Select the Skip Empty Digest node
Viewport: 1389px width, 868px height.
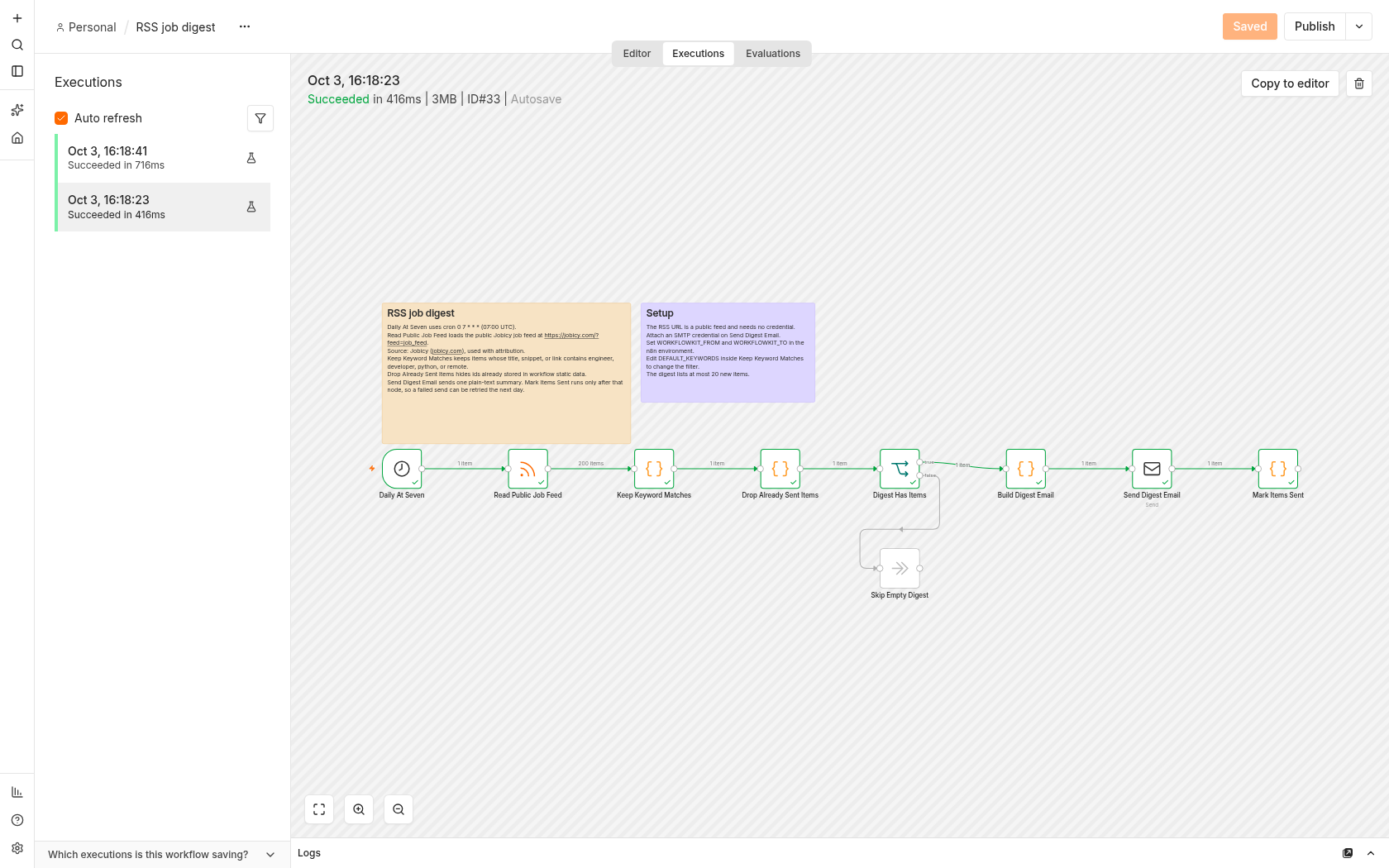click(900, 568)
